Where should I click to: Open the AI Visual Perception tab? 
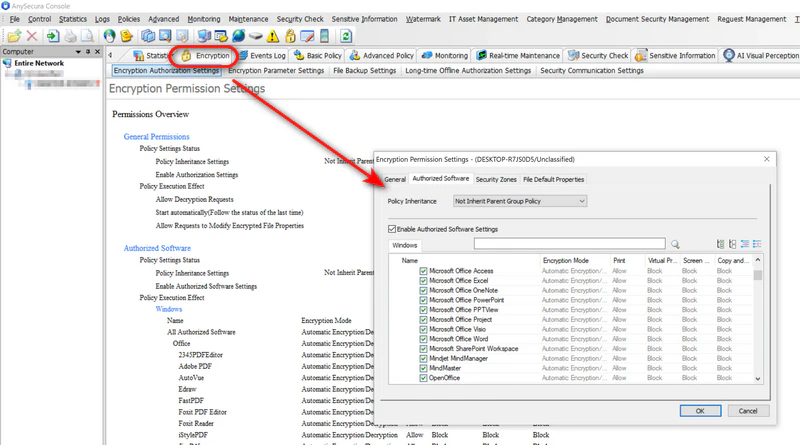coord(761,56)
